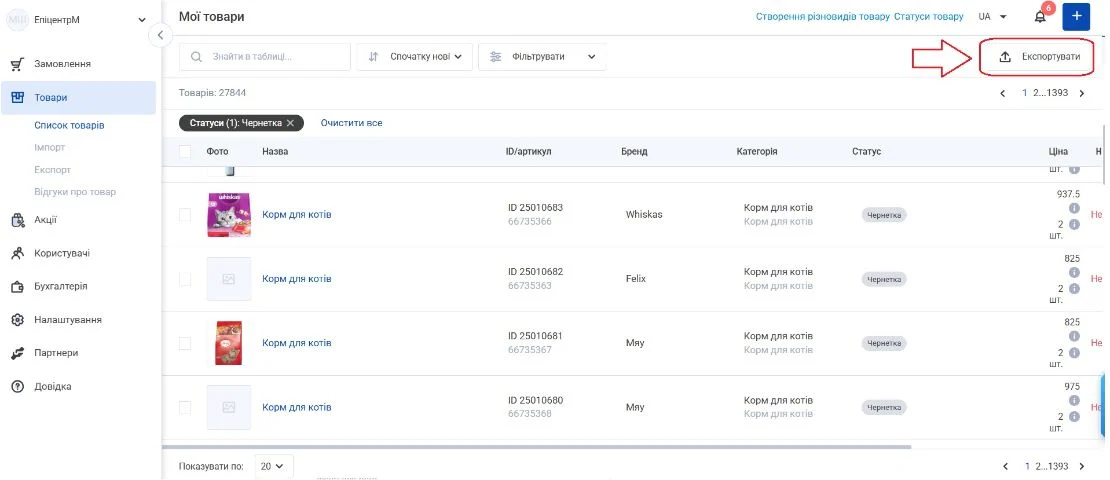Click info icon beside price 975

[x=1074, y=401]
